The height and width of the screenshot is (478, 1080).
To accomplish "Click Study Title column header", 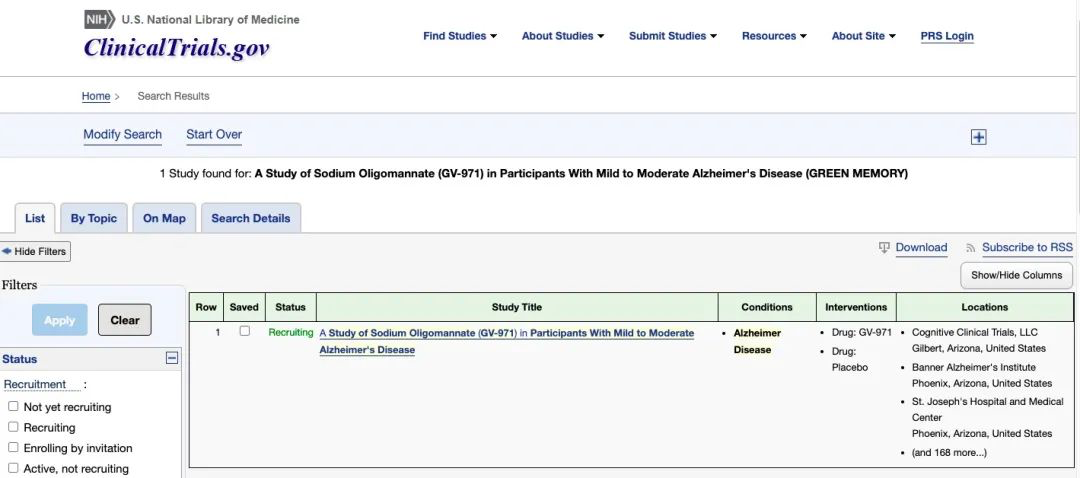I will pyautogui.click(x=517, y=307).
